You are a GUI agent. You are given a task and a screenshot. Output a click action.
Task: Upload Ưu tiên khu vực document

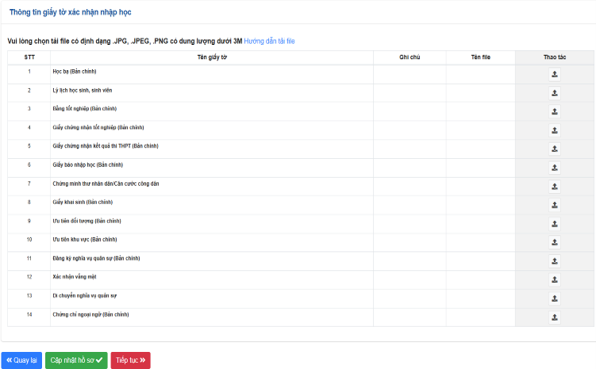[x=555, y=242]
